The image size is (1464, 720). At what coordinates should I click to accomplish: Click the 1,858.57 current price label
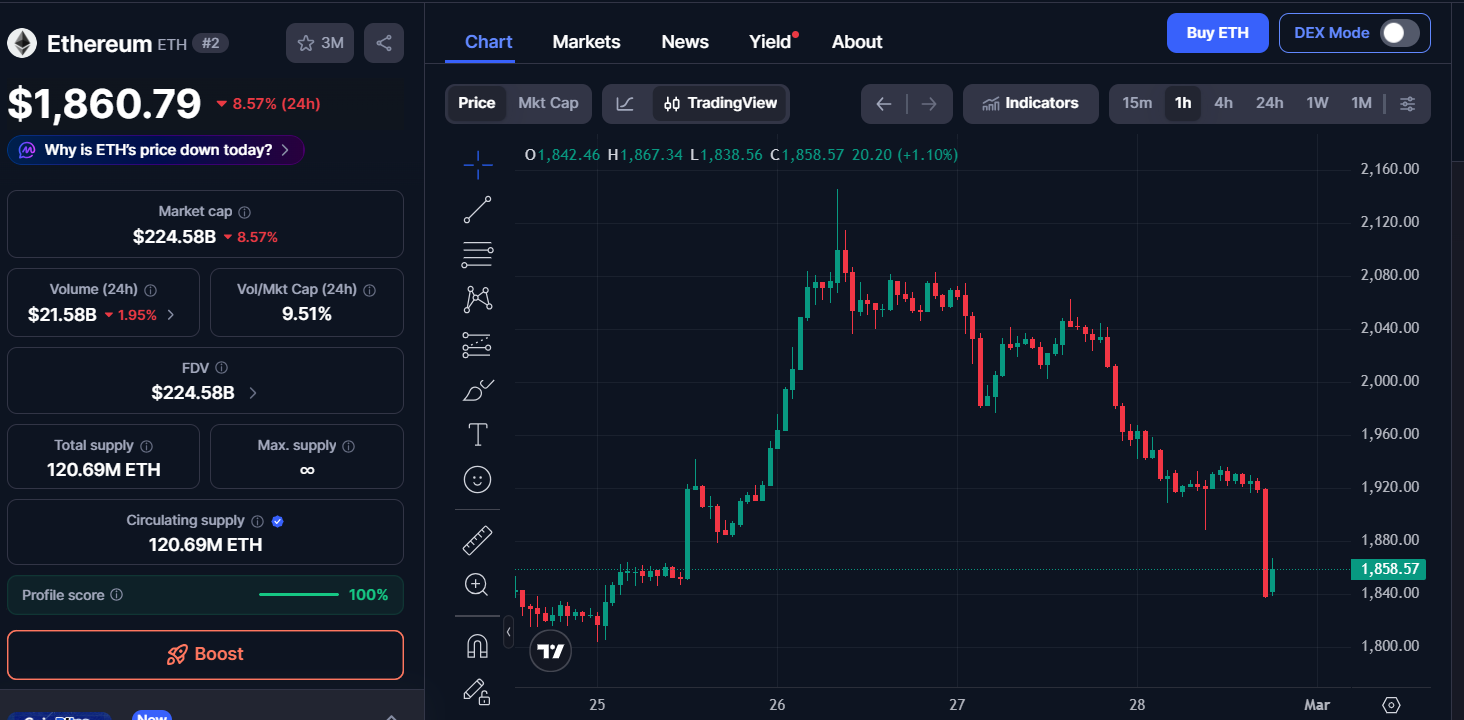[1388, 569]
